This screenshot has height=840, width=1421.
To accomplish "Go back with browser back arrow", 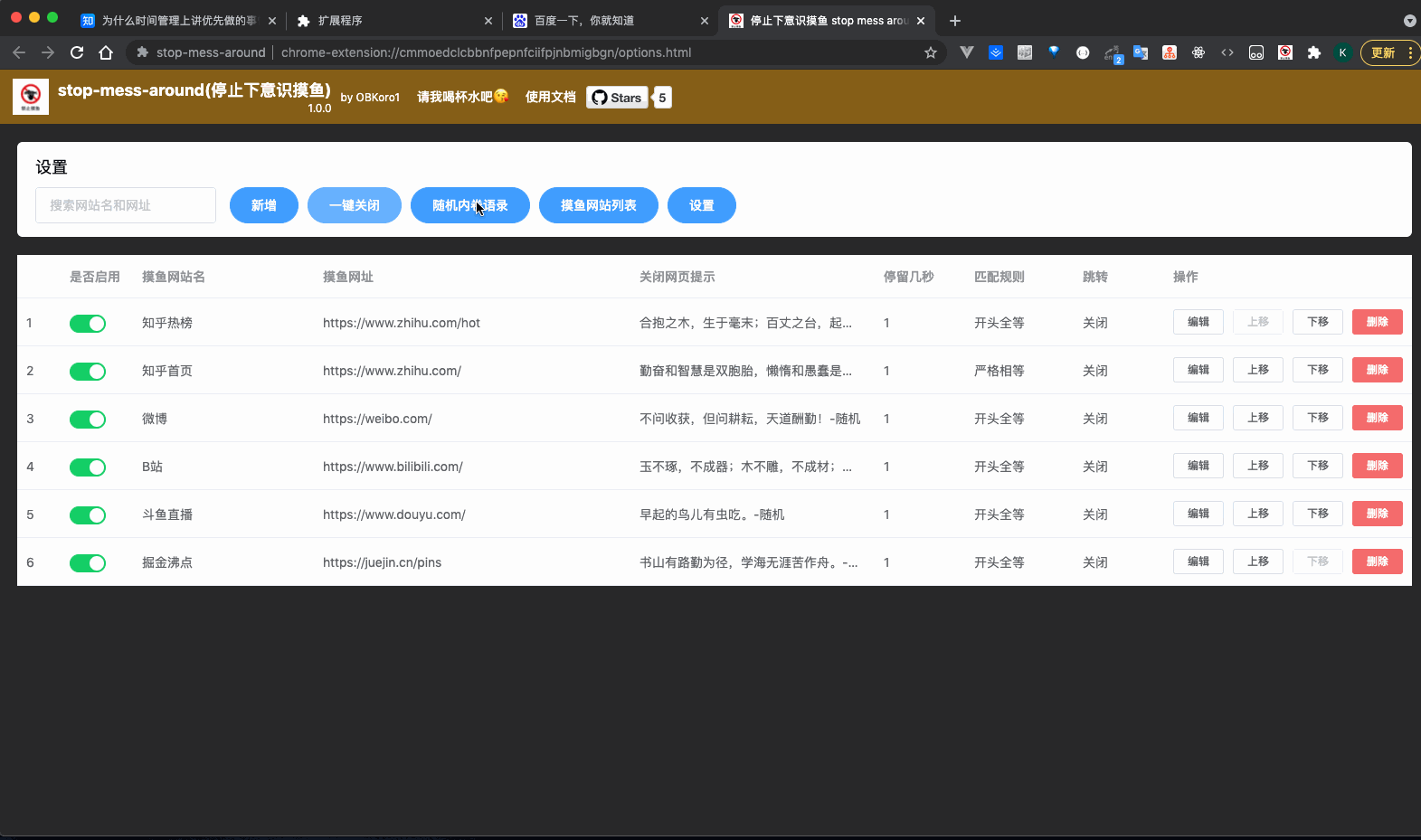I will [19, 52].
